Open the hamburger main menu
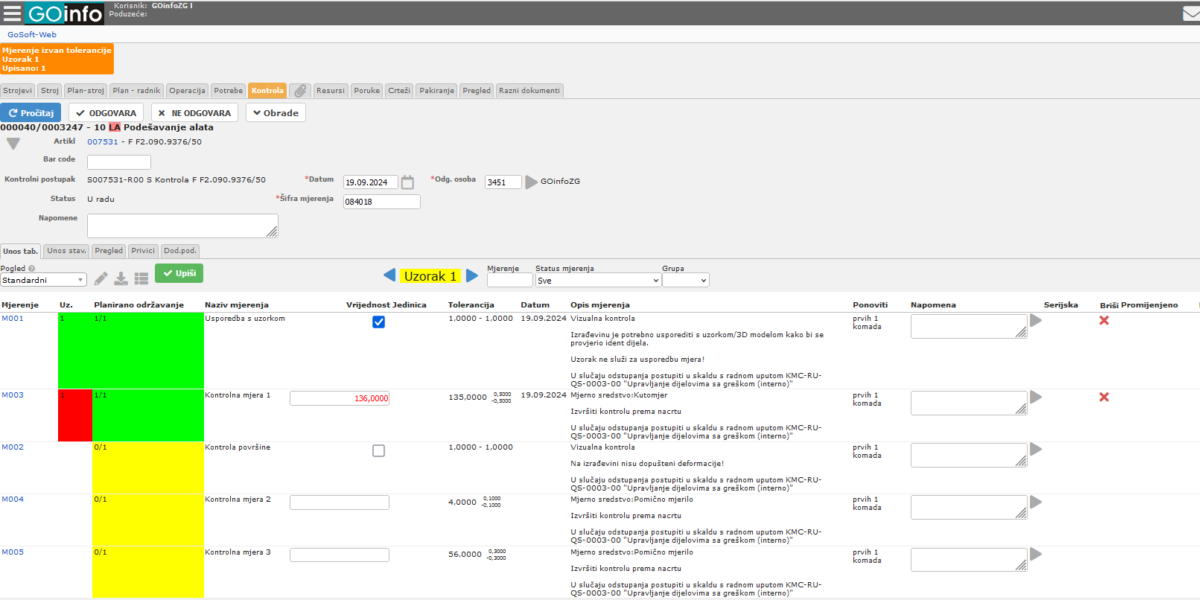Viewport: 1200px width, 600px height. click(x=12, y=13)
